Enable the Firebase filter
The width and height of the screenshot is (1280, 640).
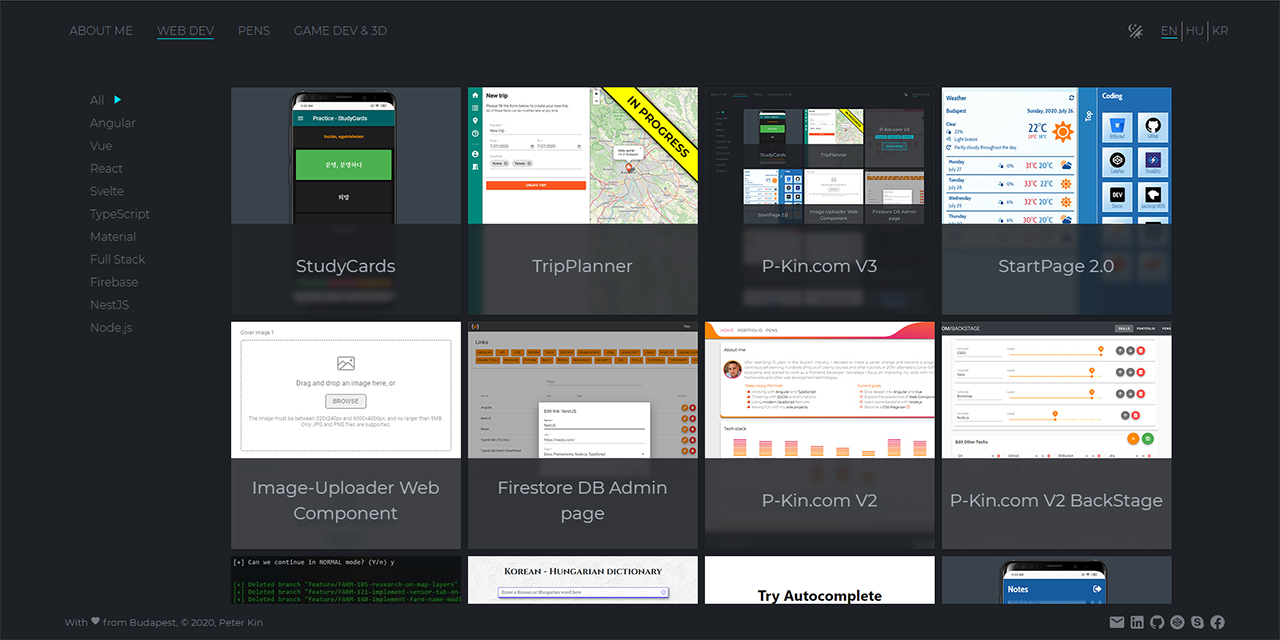pyautogui.click(x=113, y=282)
